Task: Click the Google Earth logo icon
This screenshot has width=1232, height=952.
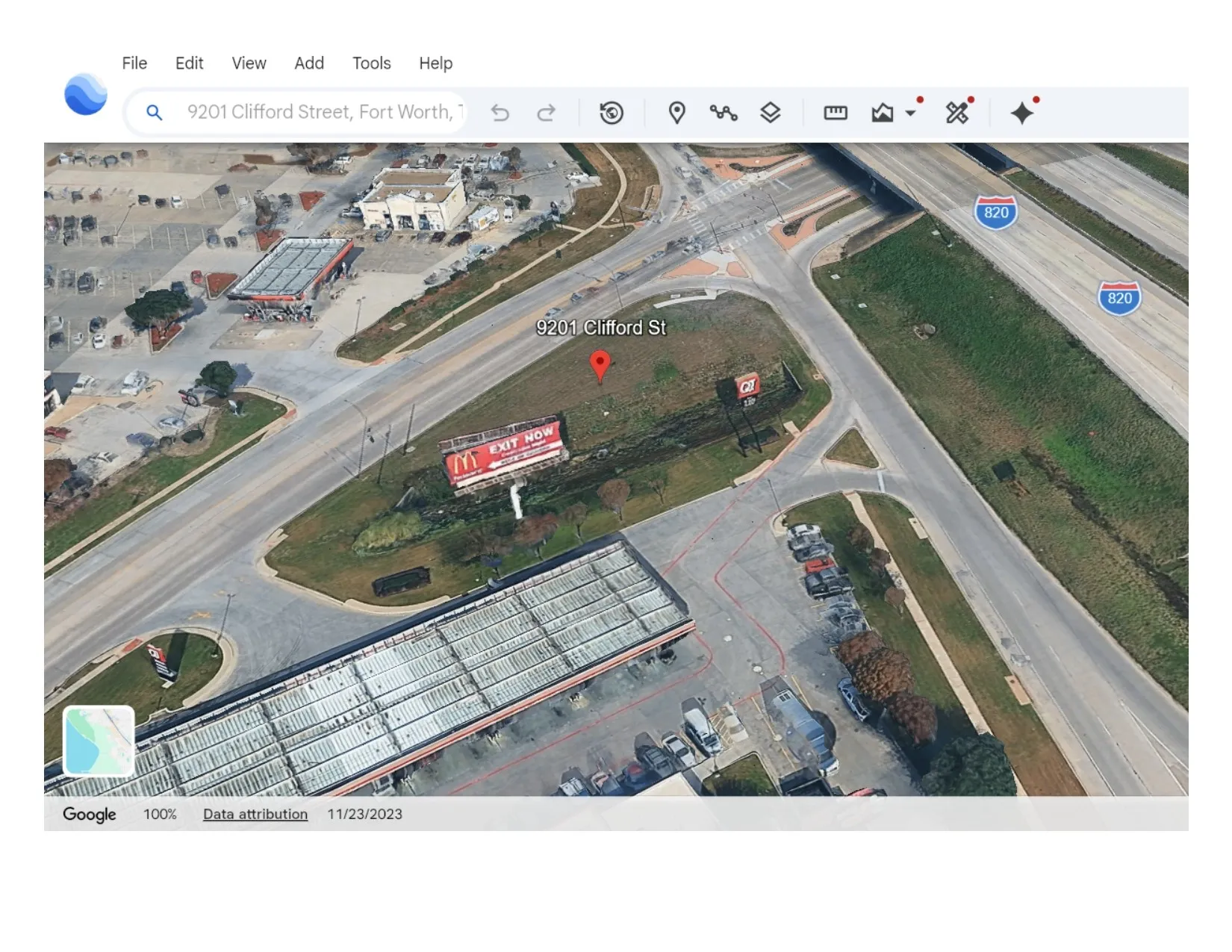Action: 86,95
